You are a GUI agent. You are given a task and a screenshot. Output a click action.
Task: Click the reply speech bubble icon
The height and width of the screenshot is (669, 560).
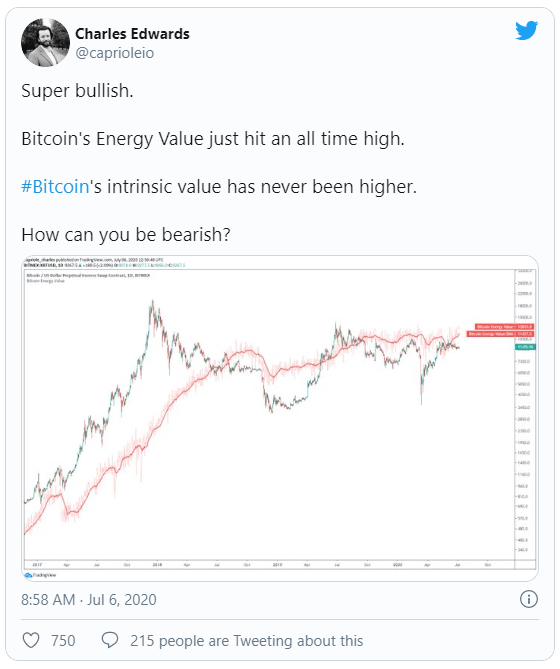pos(110,640)
